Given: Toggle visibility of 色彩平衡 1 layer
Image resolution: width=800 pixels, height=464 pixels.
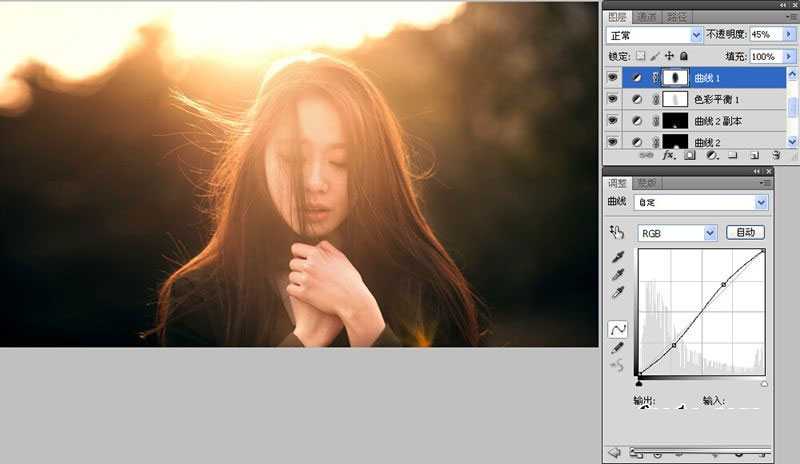Looking at the screenshot, I should [612, 99].
